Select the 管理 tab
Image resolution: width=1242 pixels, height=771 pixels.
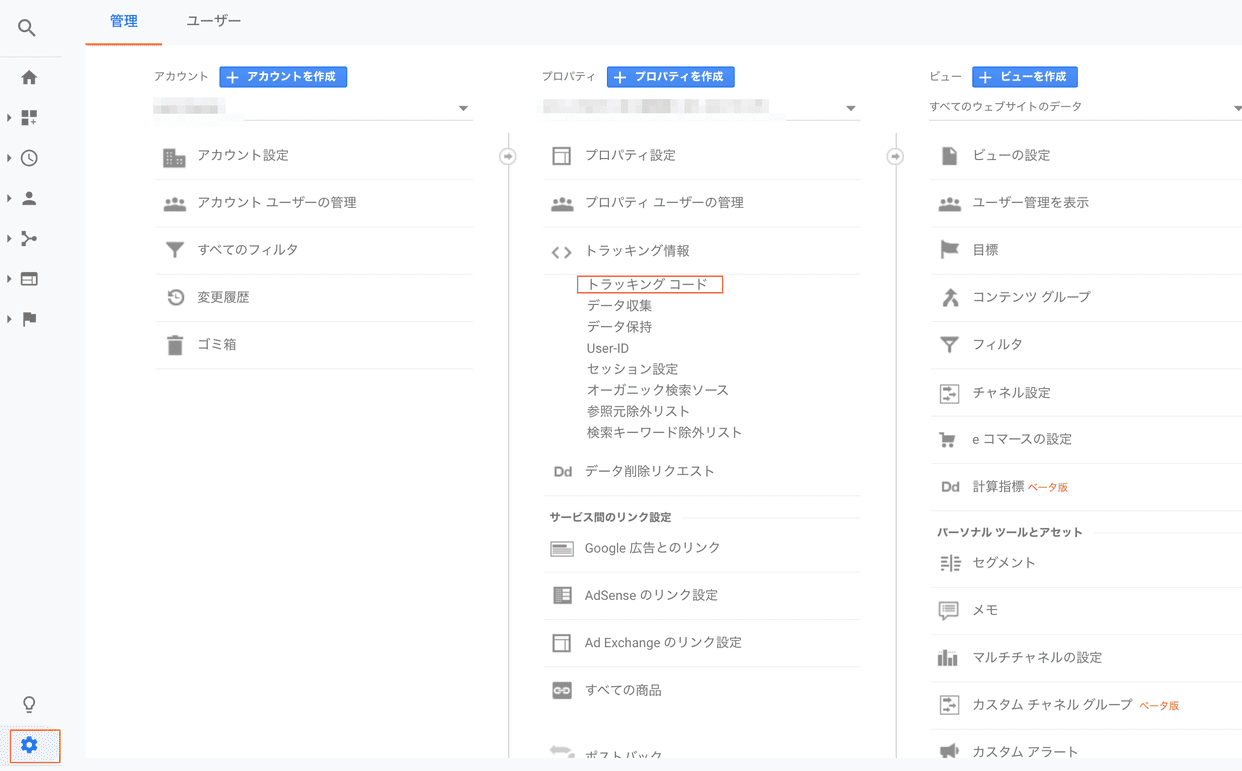point(123,20)
